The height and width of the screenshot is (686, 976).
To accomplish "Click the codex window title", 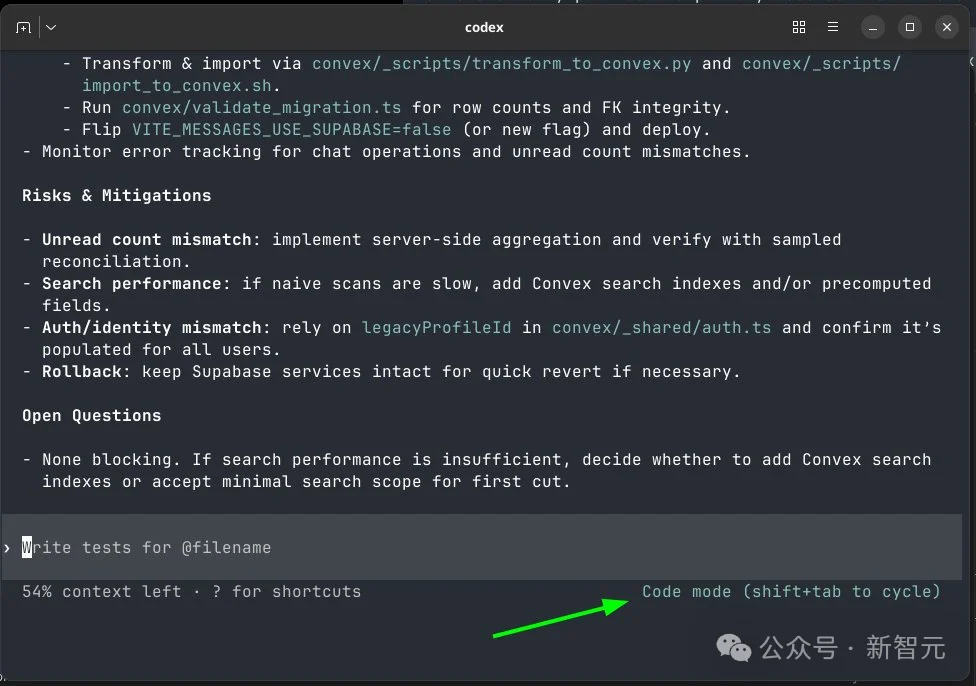I will tap(485, 28).
